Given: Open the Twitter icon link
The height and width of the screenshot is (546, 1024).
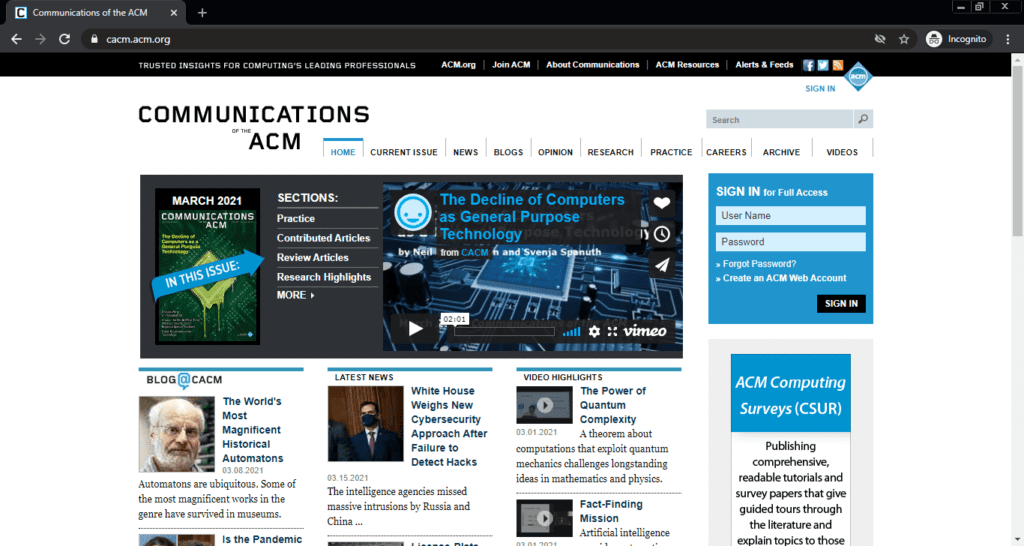Looking at the screenshot, I should [x=823, y=65].
